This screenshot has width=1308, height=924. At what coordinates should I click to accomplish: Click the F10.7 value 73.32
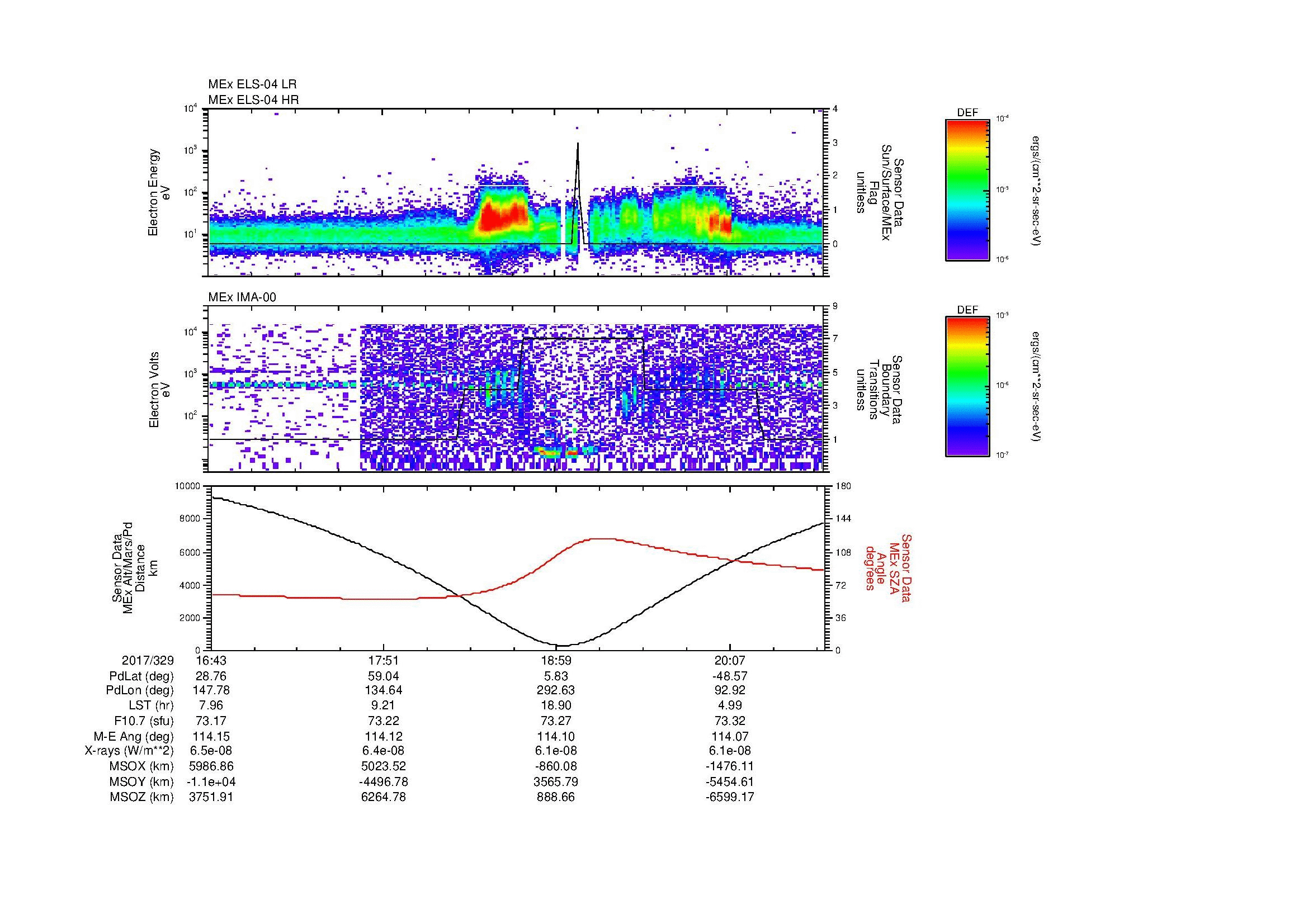point(730,721)
